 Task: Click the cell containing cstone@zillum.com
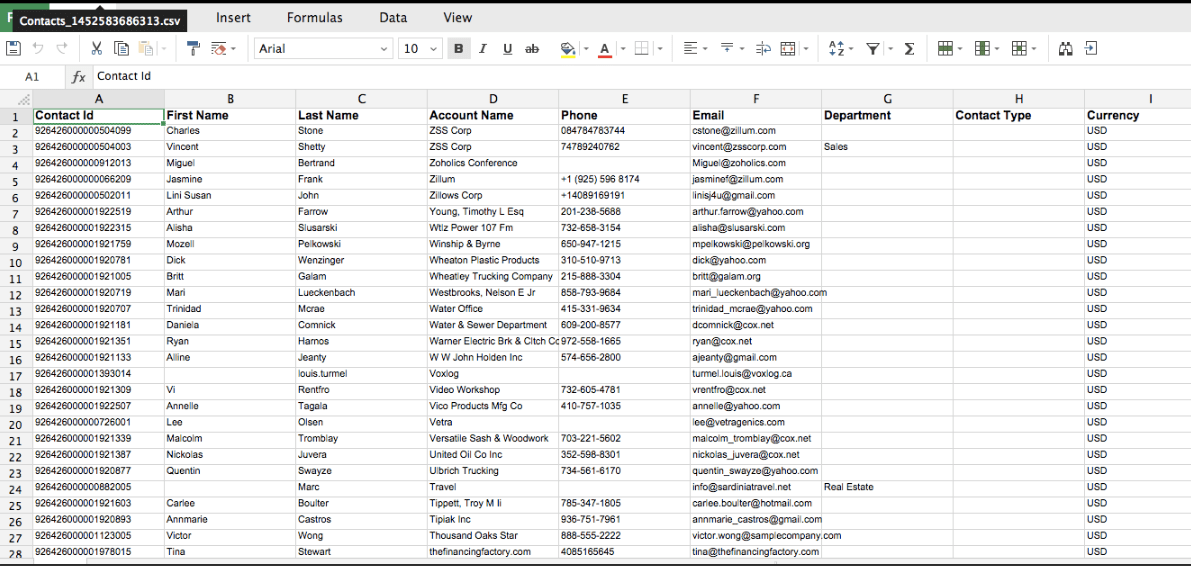pyautogui.click(x=755, y=131)
